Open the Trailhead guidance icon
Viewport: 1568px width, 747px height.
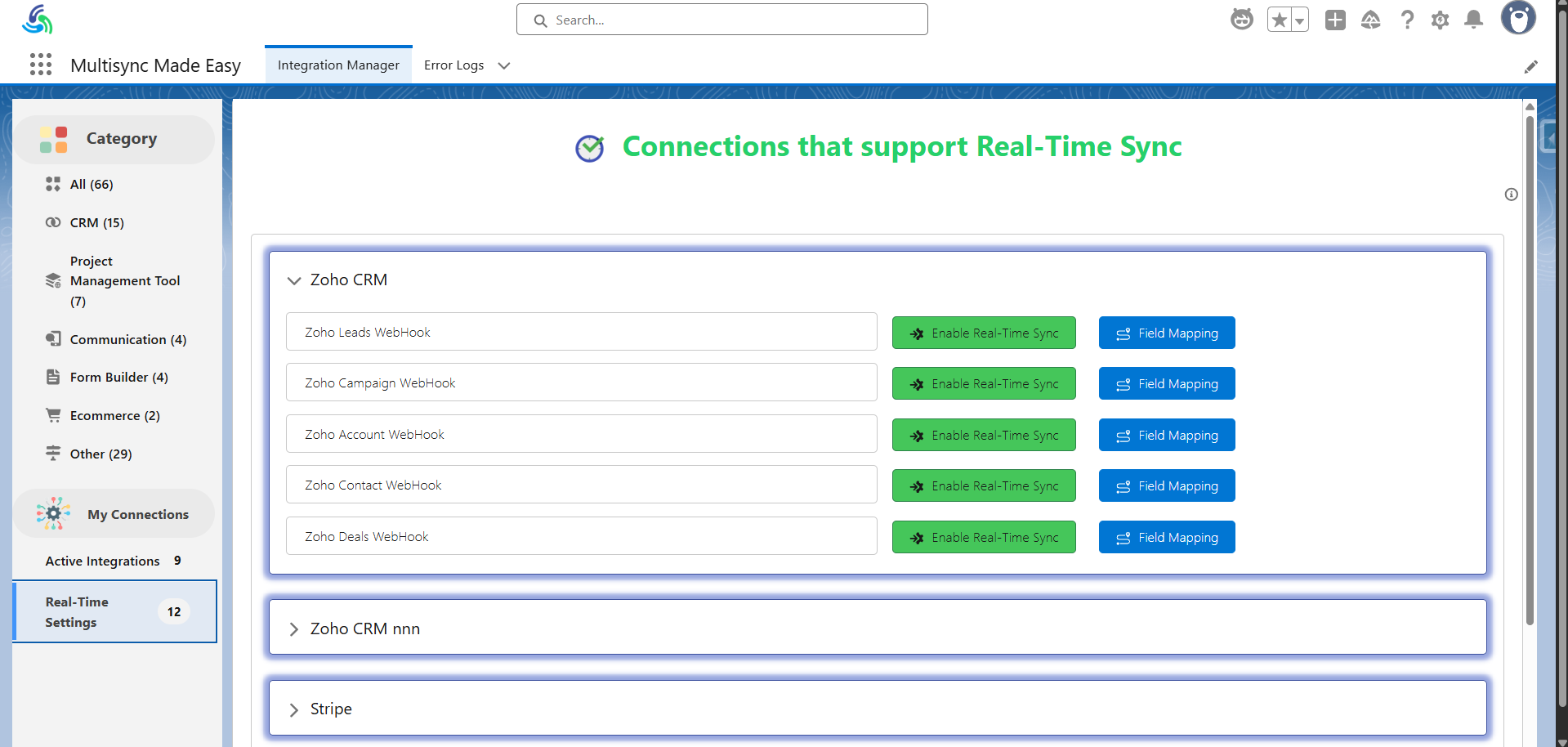[x=1371, y=20]
